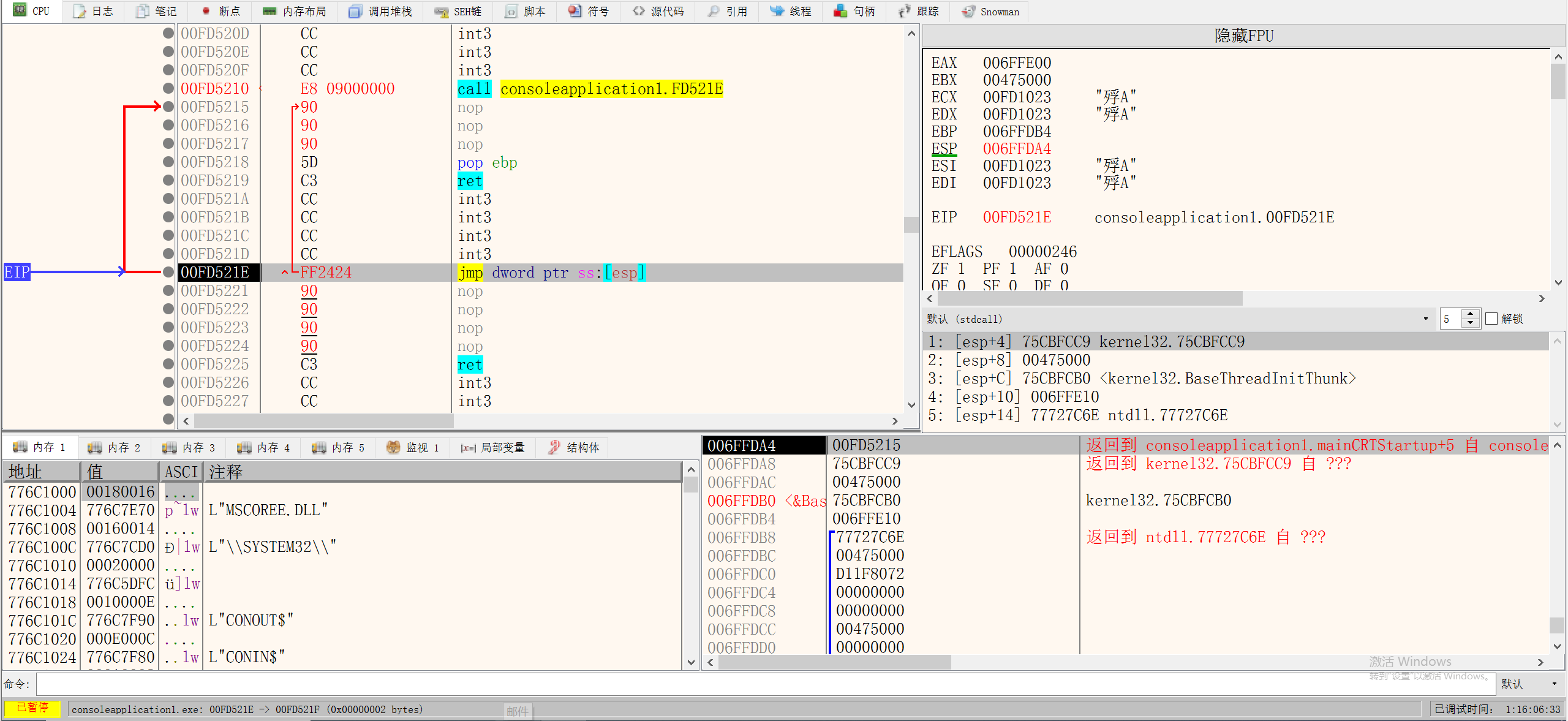Click the 邮件 button in the status bar

(x=518, y=711)
